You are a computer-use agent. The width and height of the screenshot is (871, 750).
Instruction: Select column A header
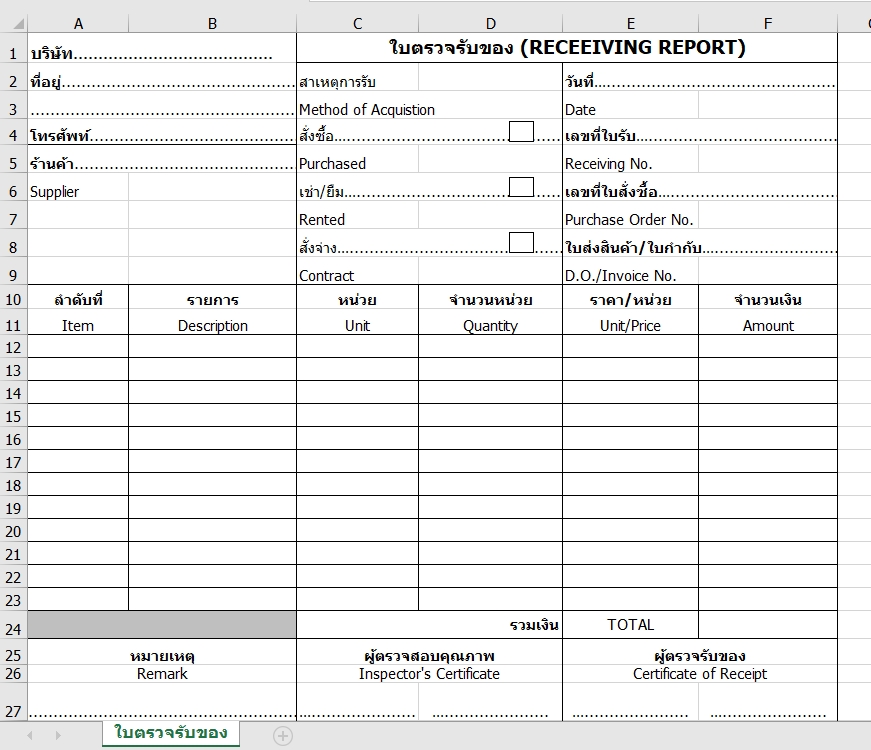tap(78, 24)
